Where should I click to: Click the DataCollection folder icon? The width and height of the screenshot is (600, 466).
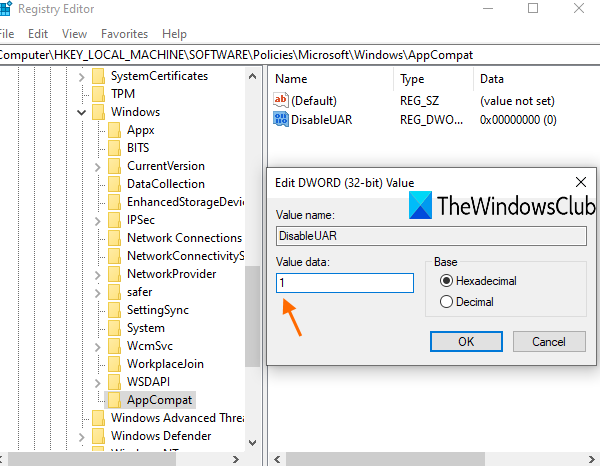[114, 184]
